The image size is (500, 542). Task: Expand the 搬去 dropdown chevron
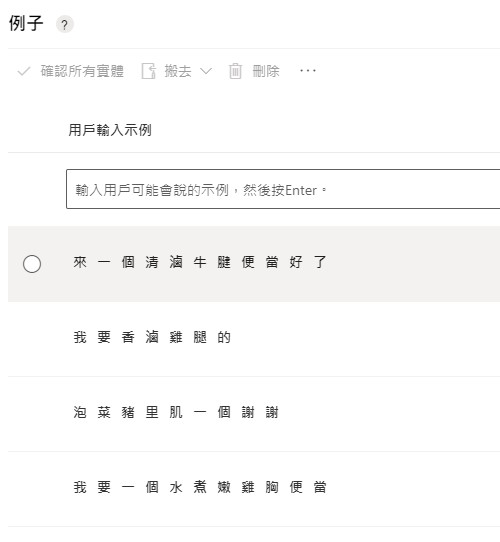(206, 71)
